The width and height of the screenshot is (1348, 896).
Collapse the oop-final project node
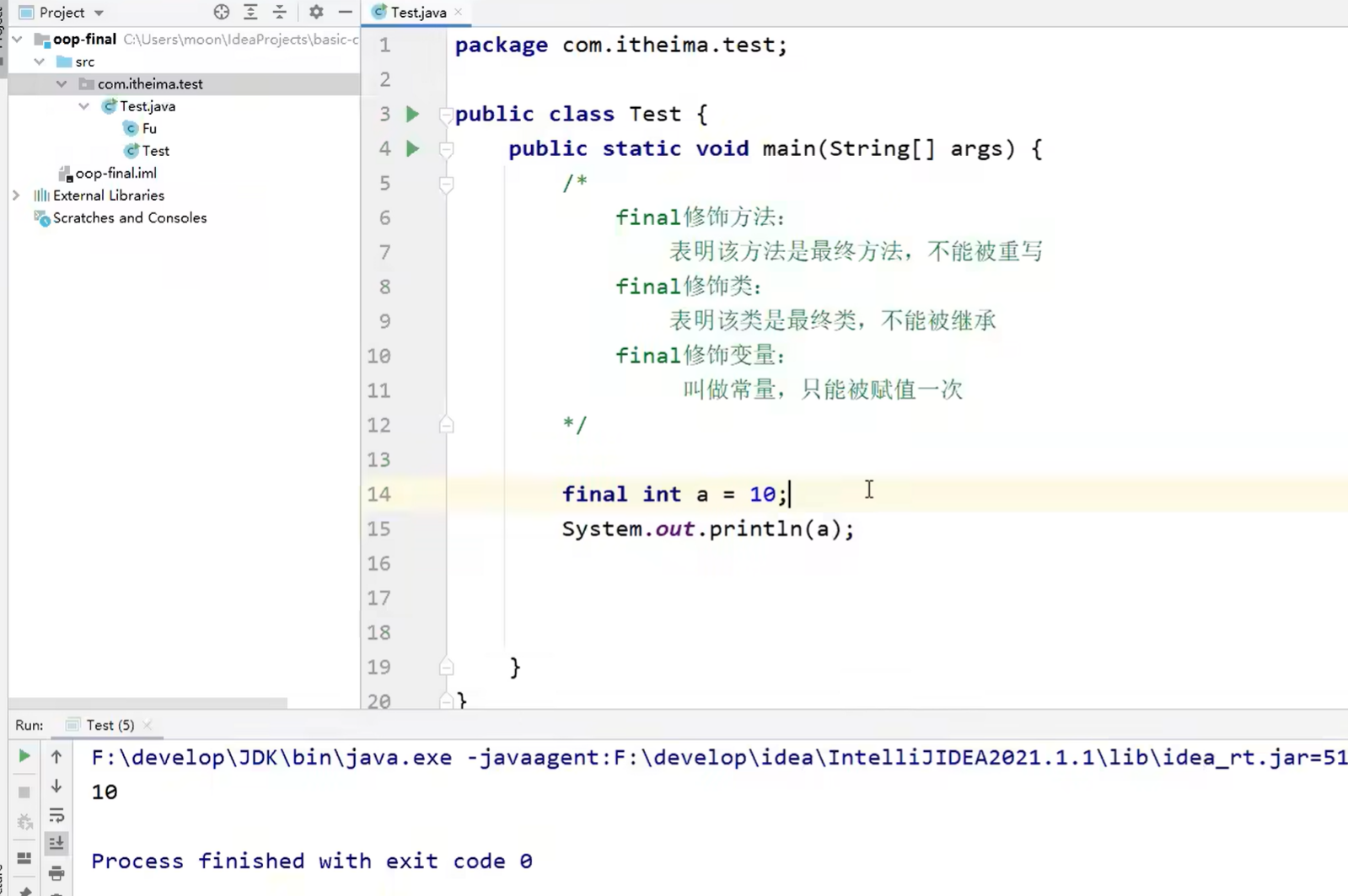click(17, 39)
